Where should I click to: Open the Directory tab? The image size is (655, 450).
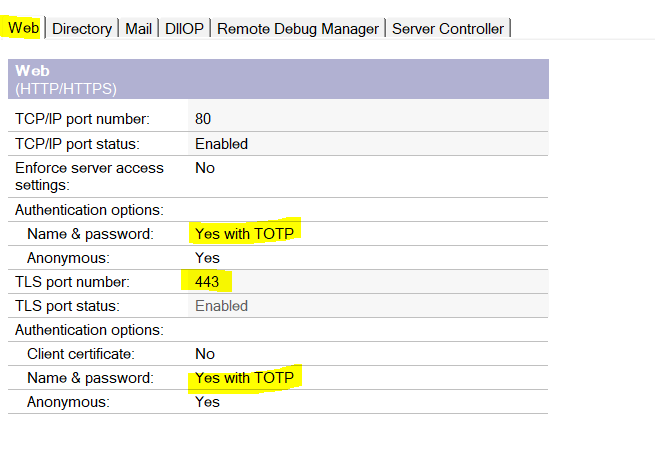(82, 29)
